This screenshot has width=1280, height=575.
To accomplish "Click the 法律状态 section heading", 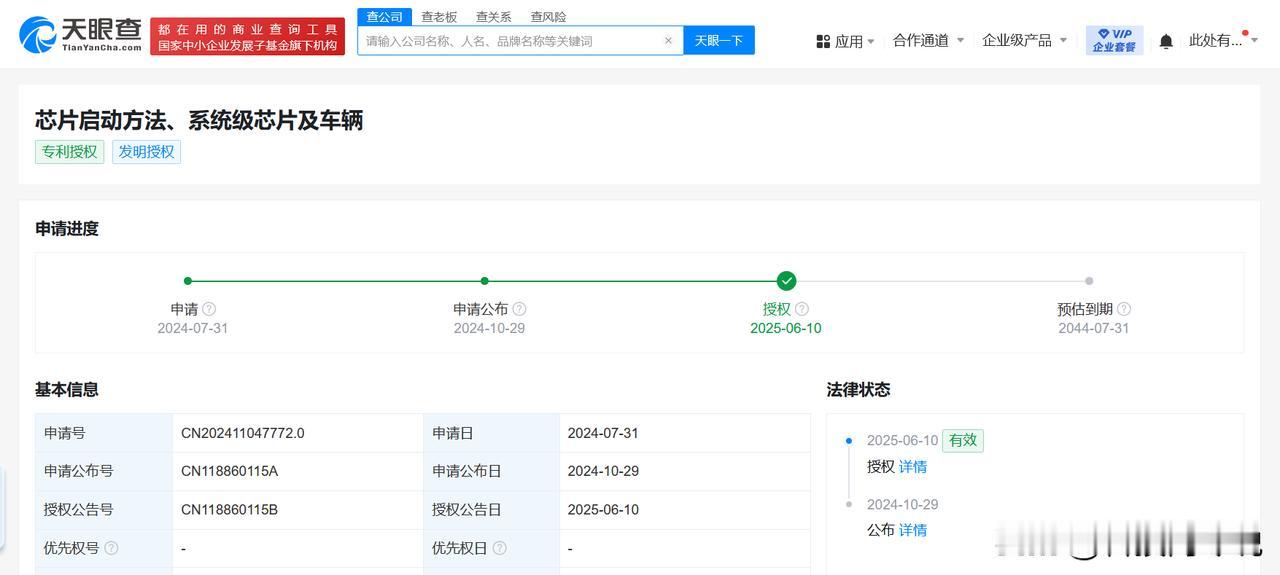I will click(858, 390).
